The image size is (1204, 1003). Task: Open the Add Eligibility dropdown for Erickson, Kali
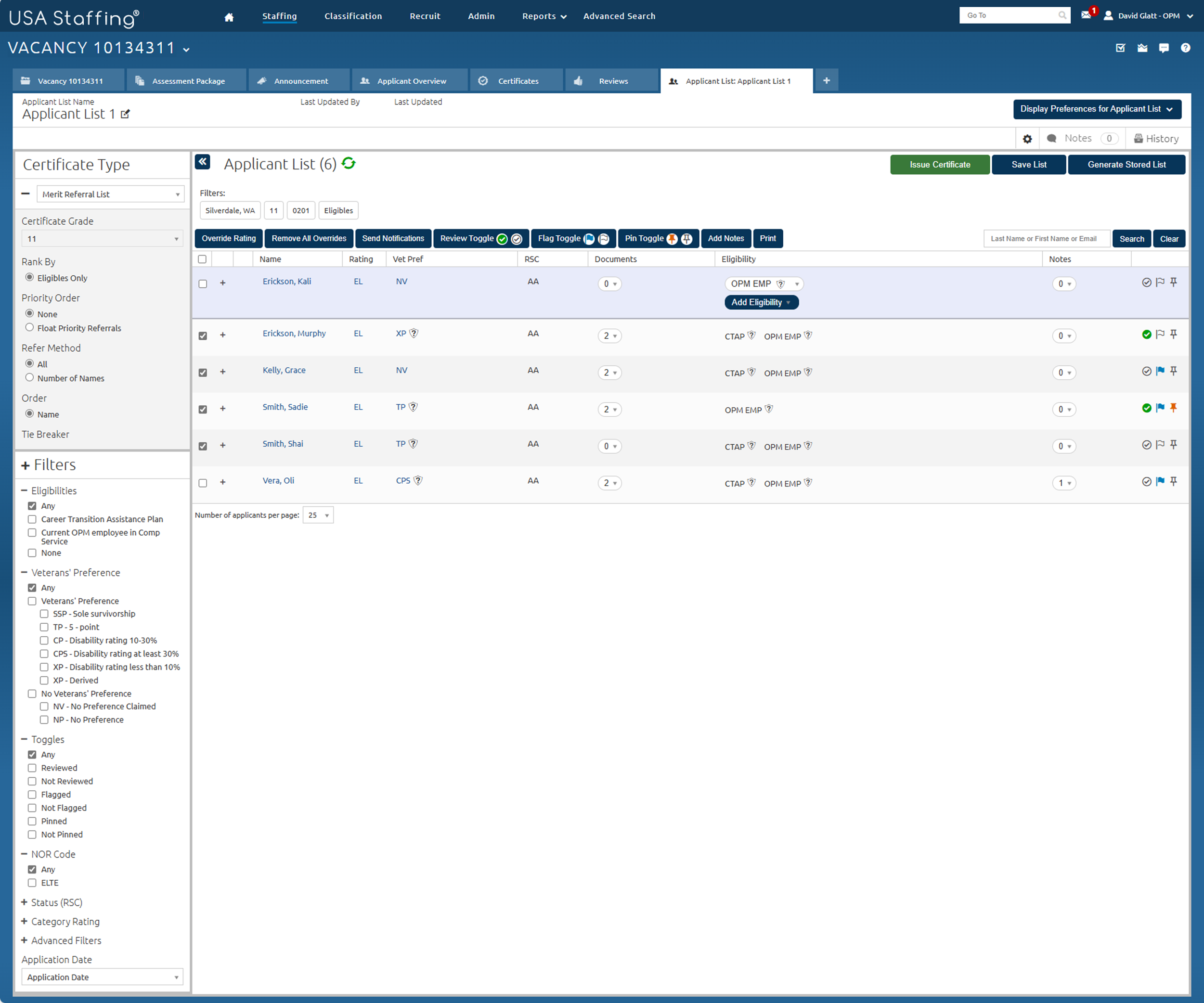(x=762, y=302)
